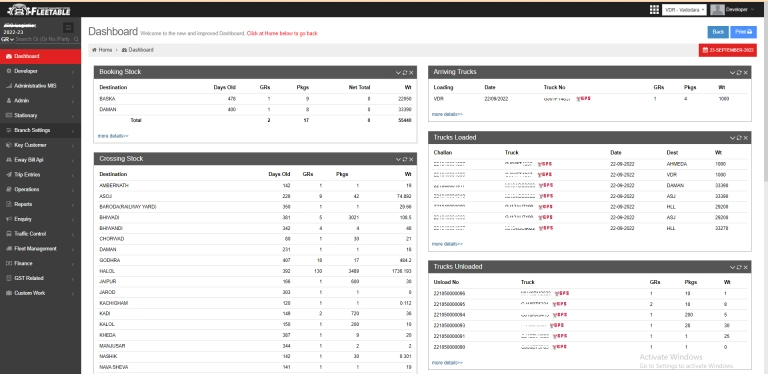This screenshot has height=374, width=768.
Task: Open the Developer user menu
Action: pos(732,10)
